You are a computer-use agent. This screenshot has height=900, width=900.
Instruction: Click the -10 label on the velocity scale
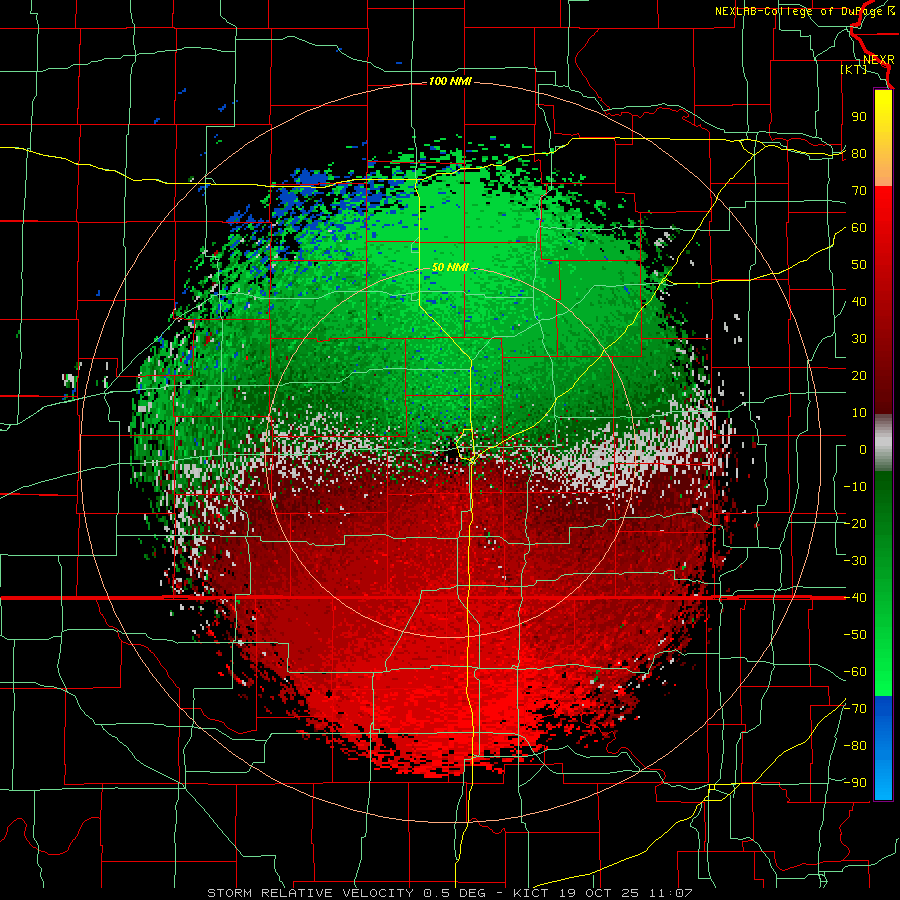[855, 487]
